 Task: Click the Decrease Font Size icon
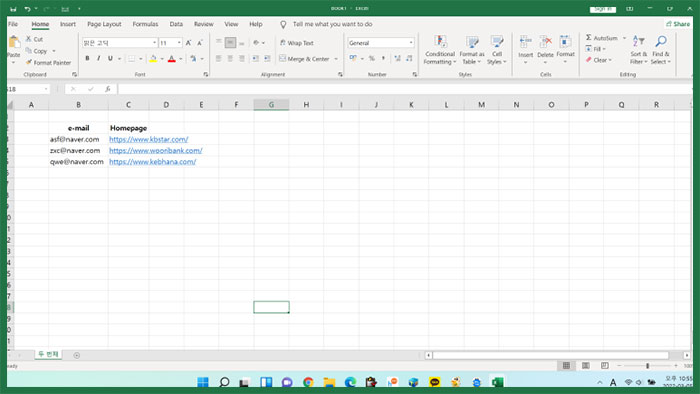pyautogui.click(x=200, y=43)
